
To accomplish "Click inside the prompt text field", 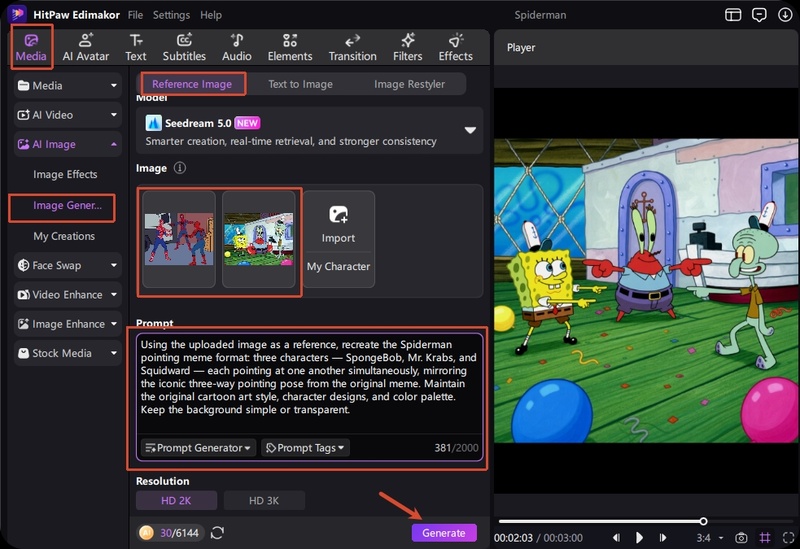I will pyautogui.click(x=309, y=383).
